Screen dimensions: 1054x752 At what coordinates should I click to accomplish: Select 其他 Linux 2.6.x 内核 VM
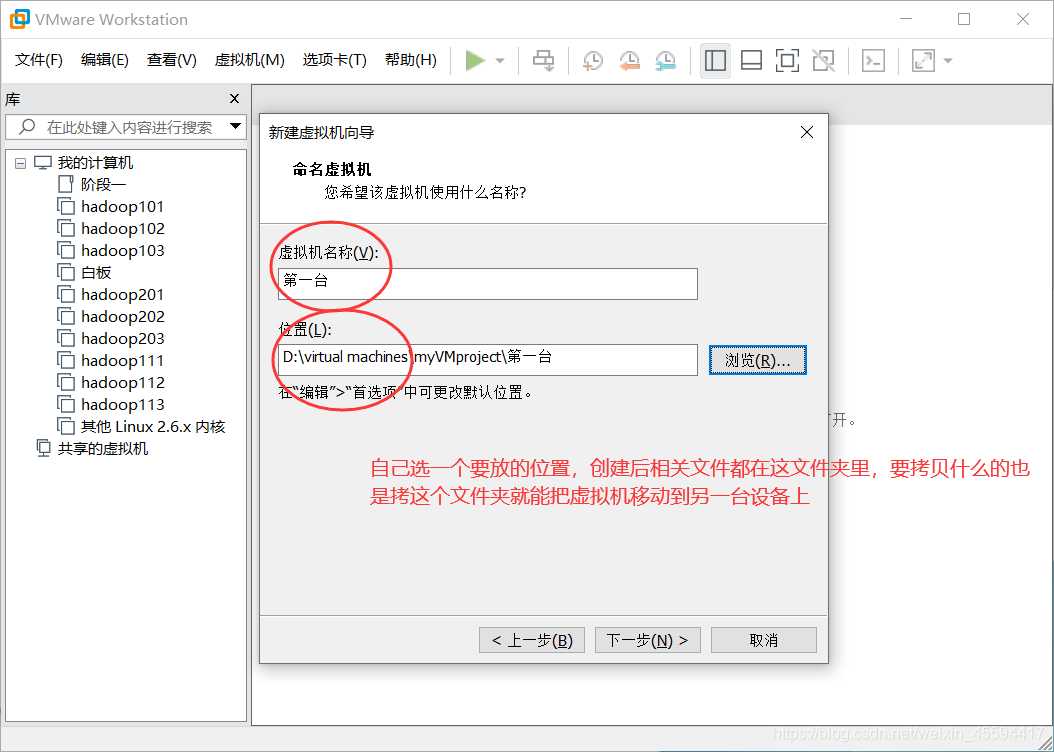pos(153,427)
